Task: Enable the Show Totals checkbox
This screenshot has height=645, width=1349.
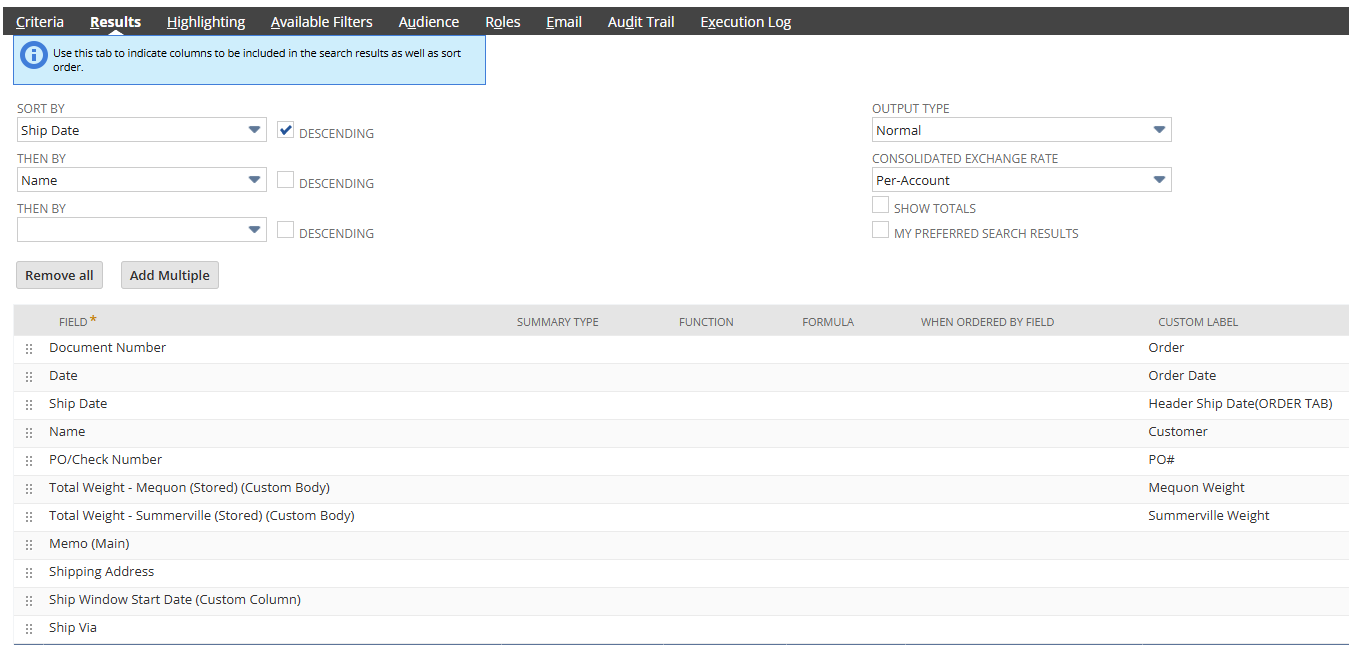Action: [x=881, y=204]
